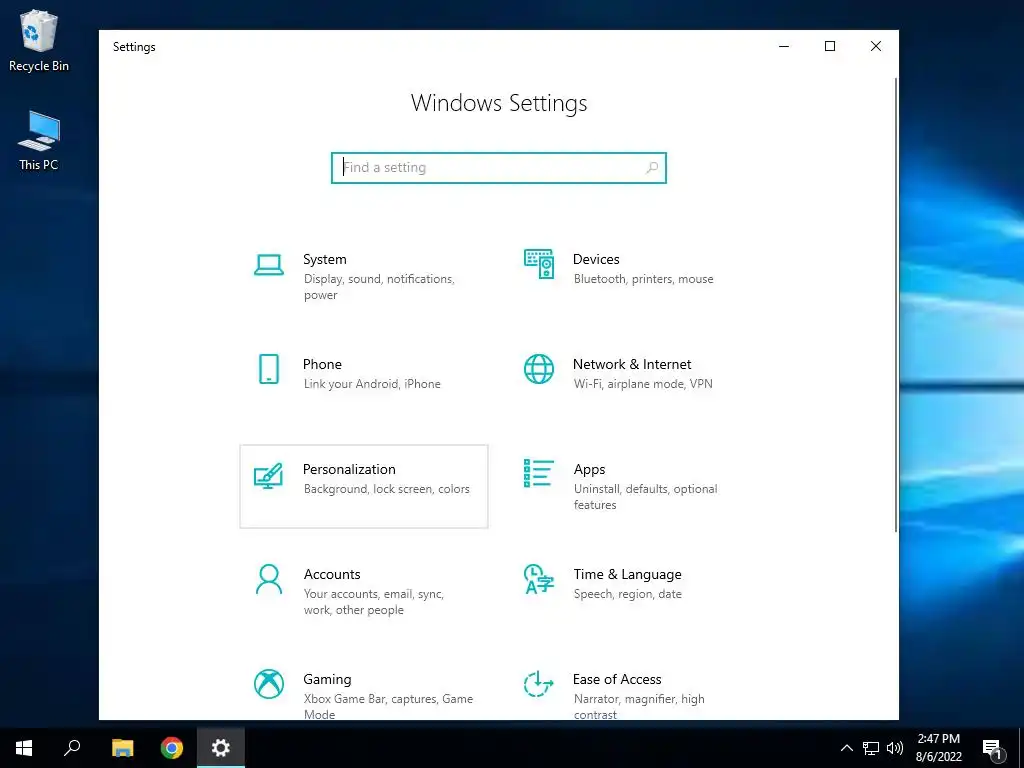Click the Phone settings icon

(268, 369)
